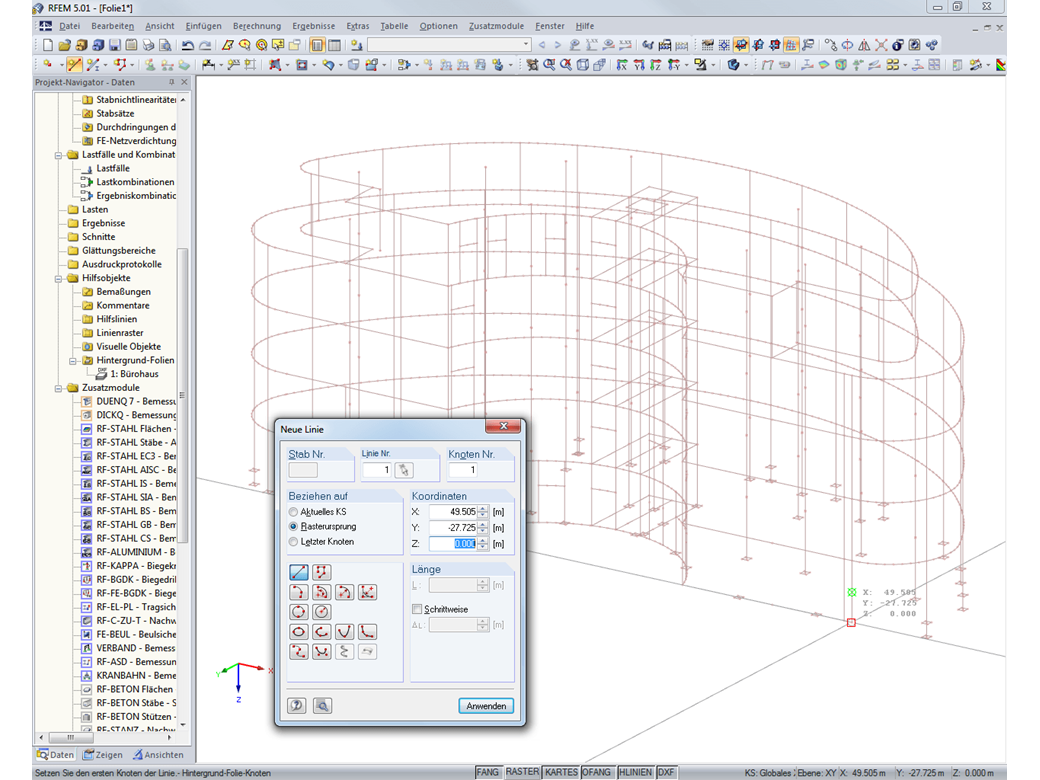
Task: Toggle the RASTER status bar button
Action: (522, 772)
